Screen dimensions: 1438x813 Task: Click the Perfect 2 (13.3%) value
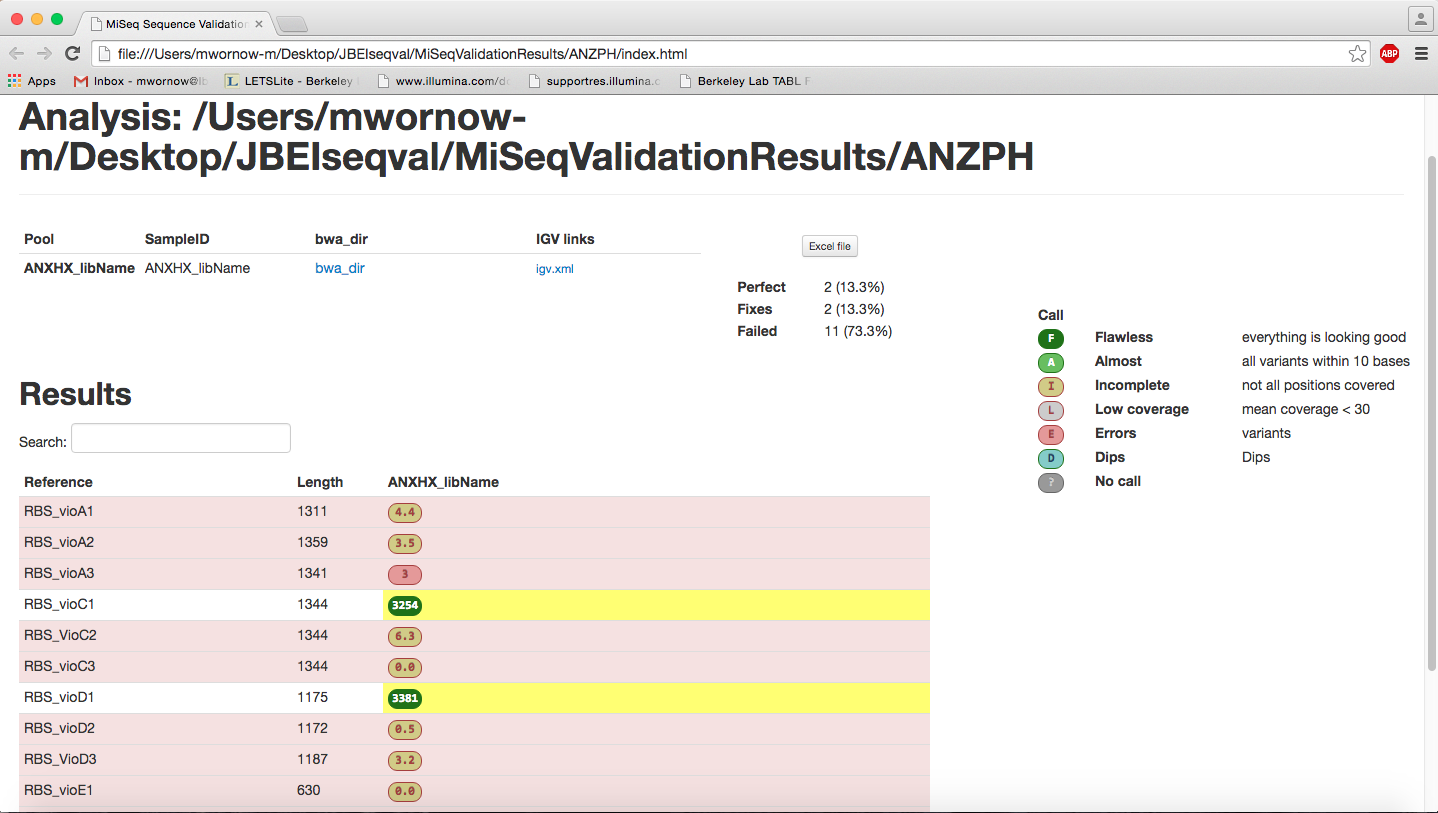(x=854, y=287)
